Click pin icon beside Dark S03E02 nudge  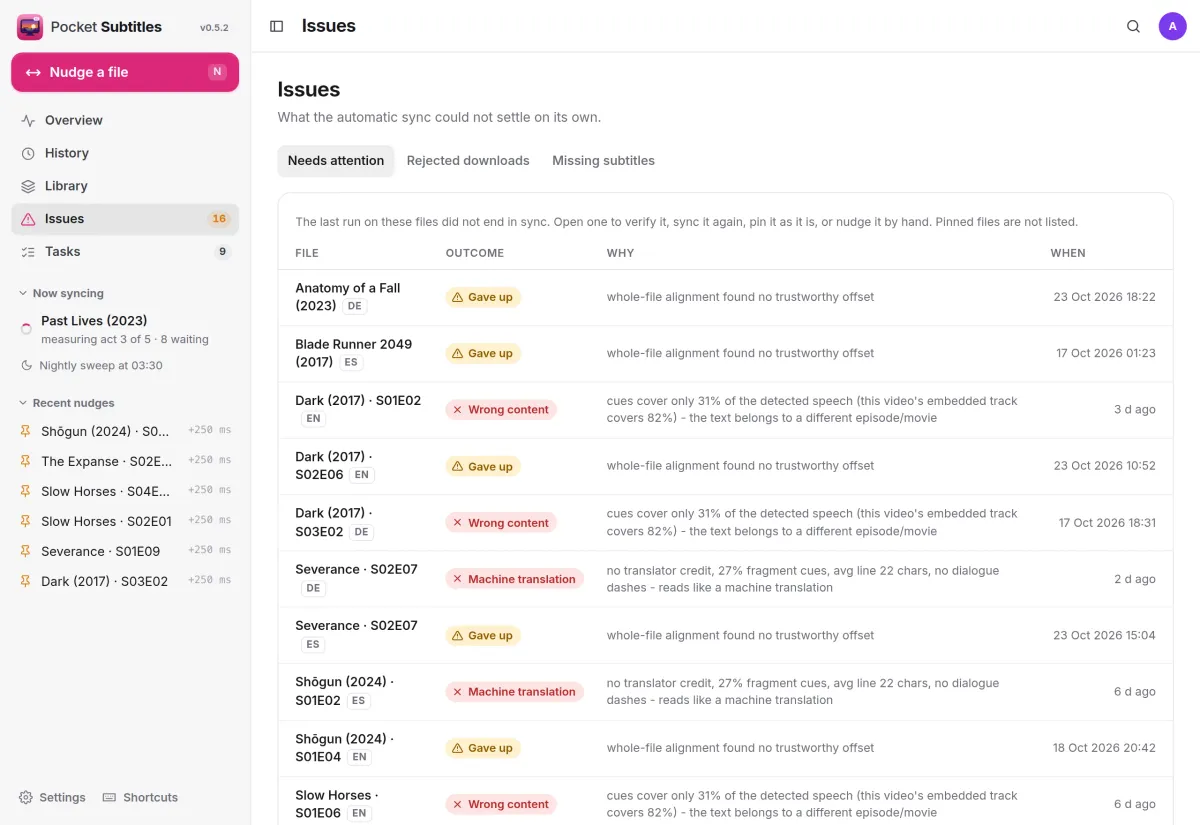coord(26,581)
